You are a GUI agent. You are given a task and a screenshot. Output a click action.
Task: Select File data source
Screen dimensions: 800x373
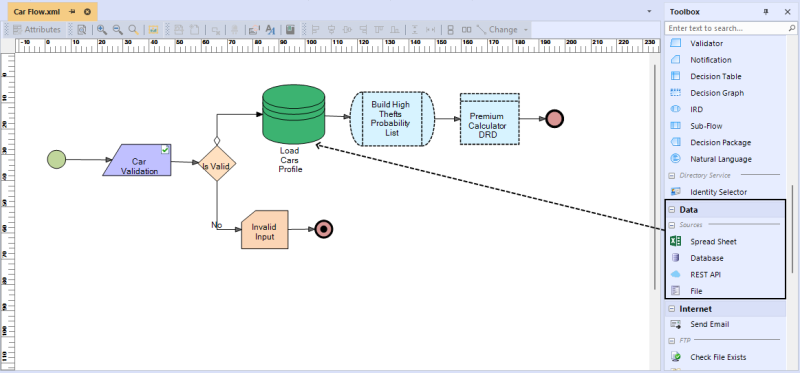click(x=696, y=291)
